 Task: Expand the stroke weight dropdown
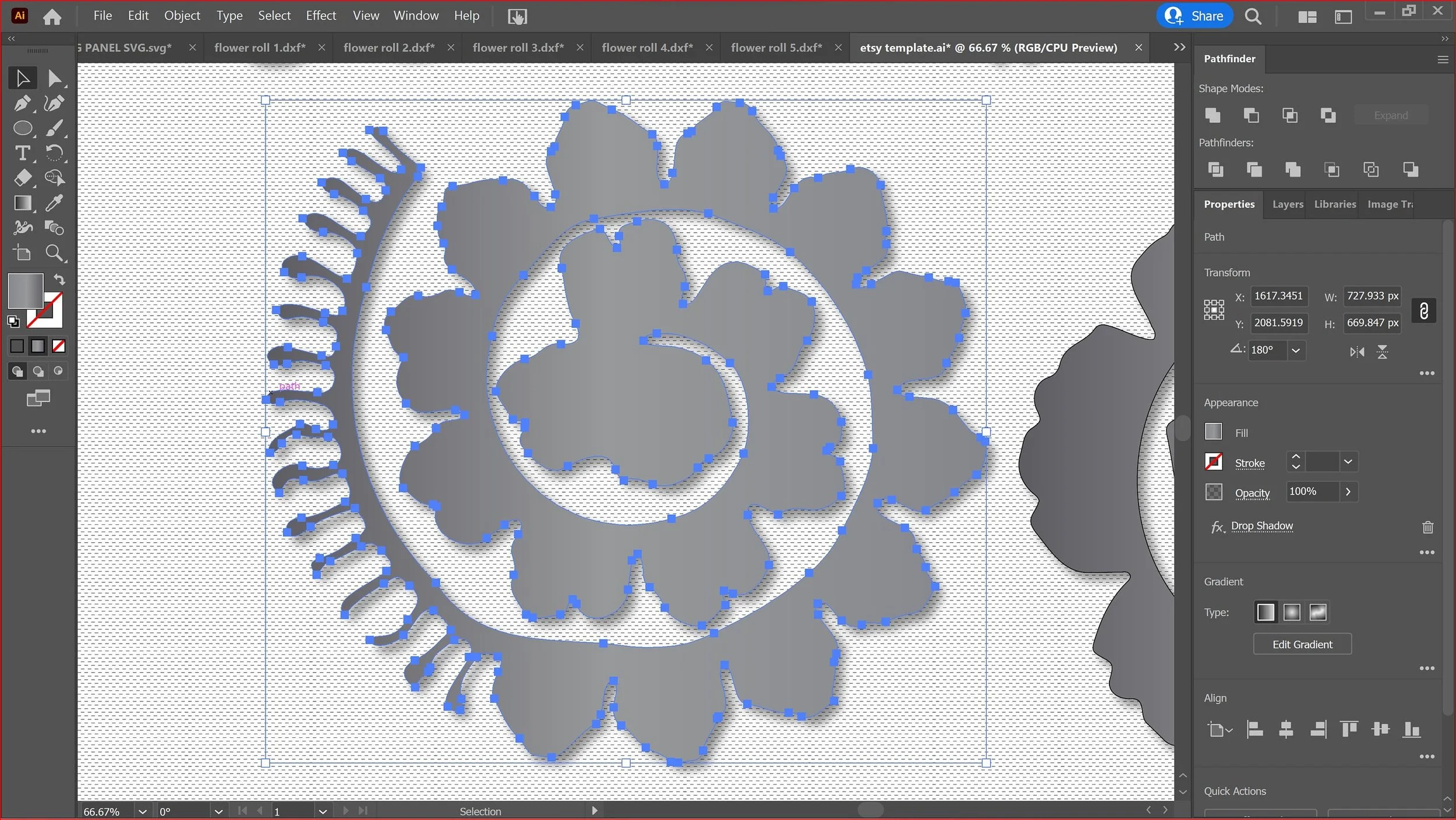tap(1348, 462)
